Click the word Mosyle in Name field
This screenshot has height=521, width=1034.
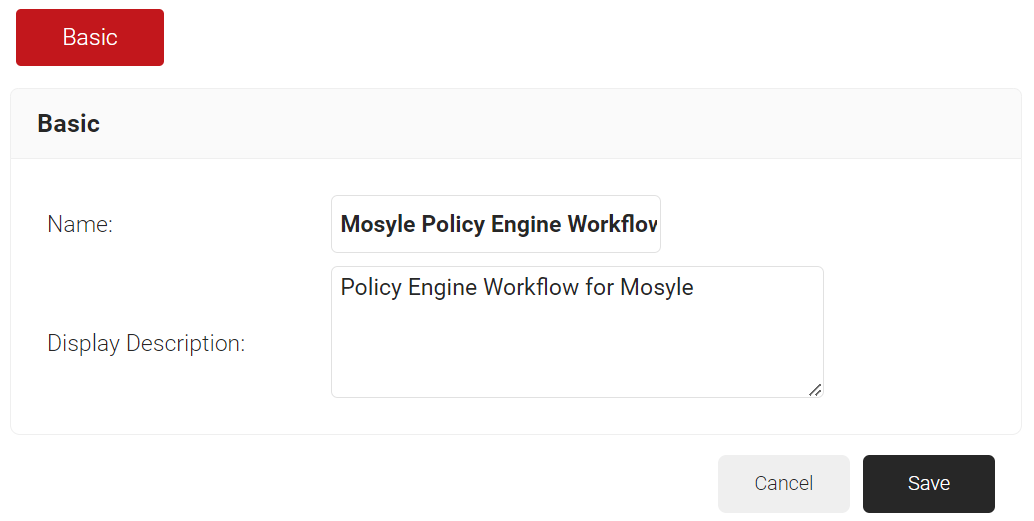click(x=378, y=224)
